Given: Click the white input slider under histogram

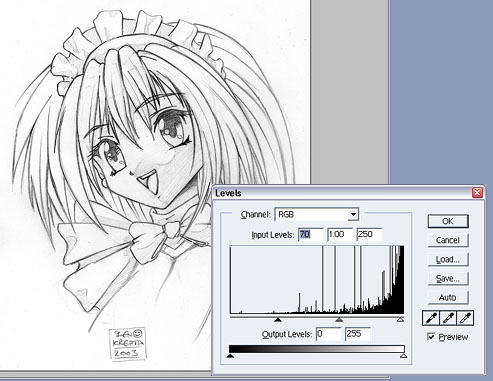Looking at the screenshot, I should tap(400, 320).
